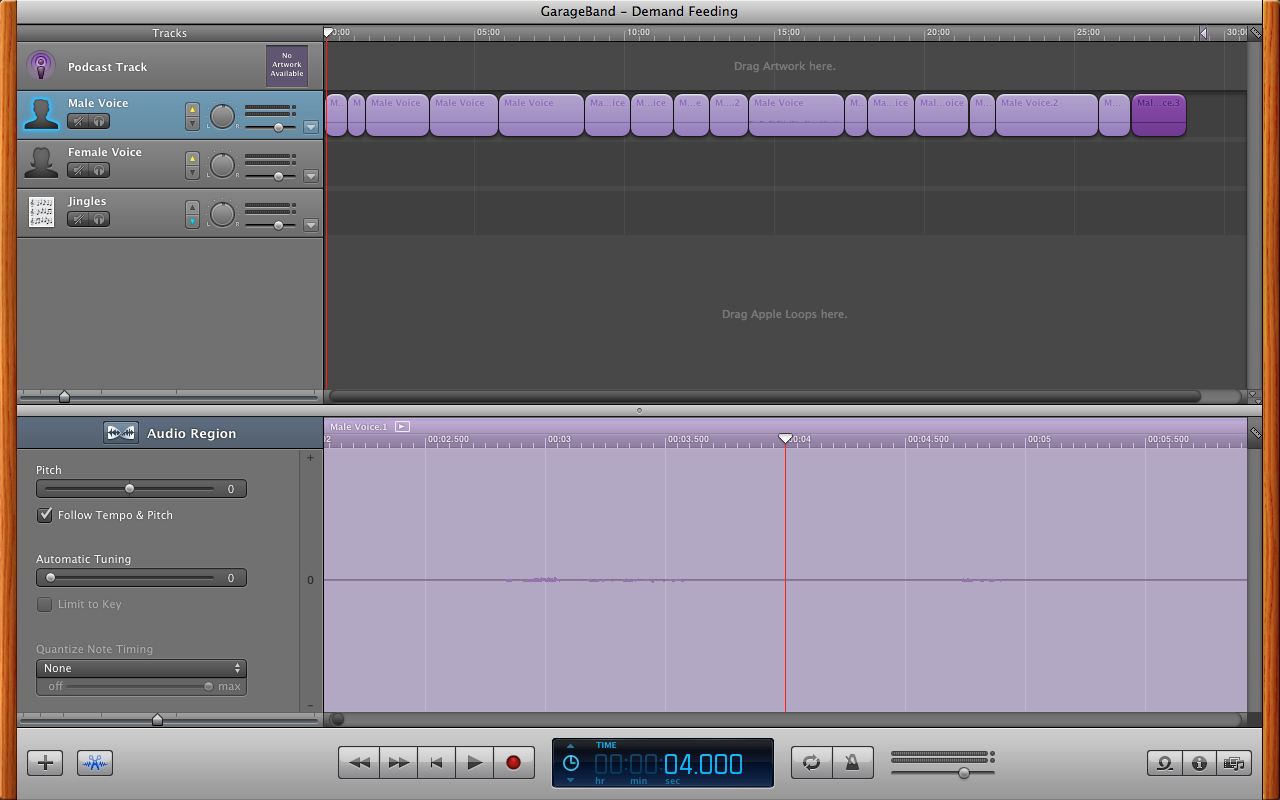
Task: Select the last Male Voice region clip
Action: [1158, 115]
